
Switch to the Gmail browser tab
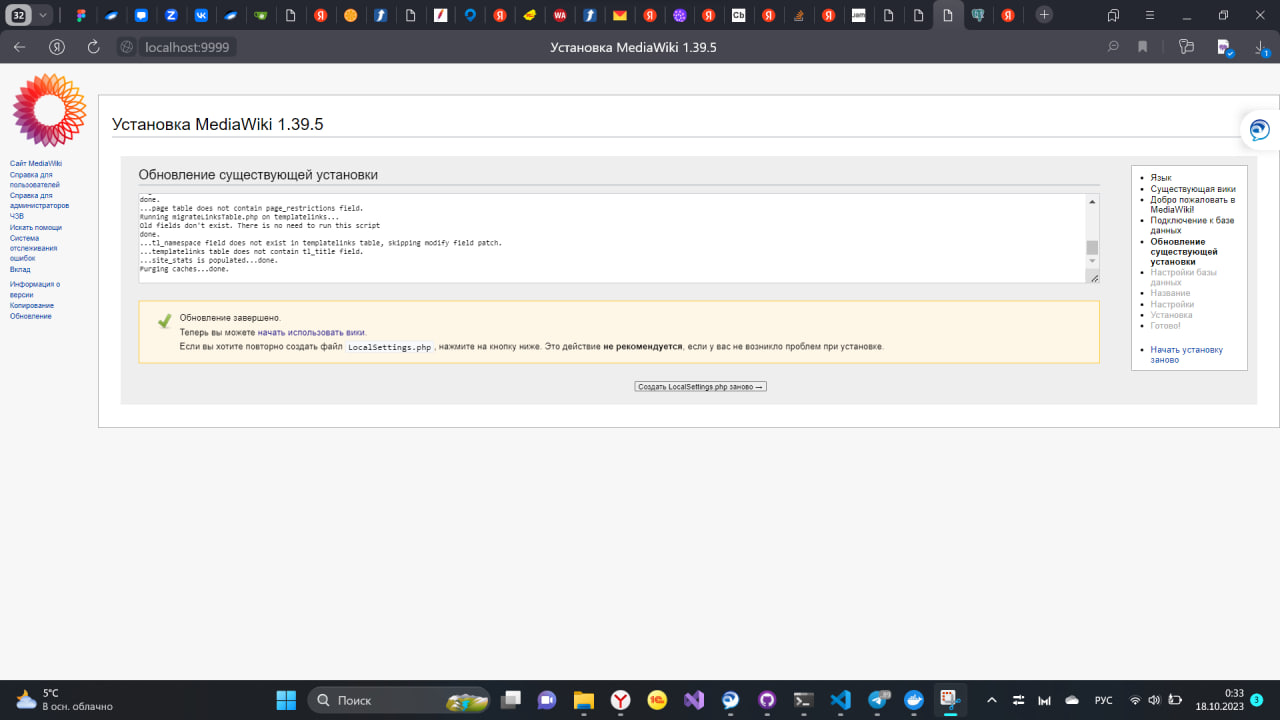tap(620, 15)
